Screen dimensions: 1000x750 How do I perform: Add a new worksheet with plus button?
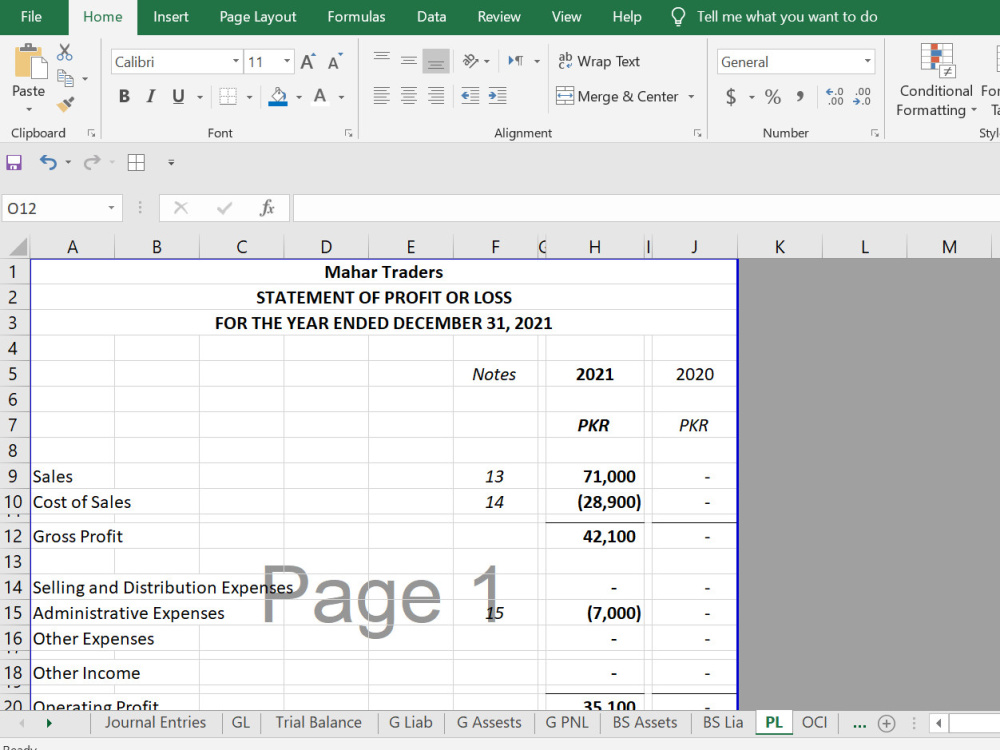pyautogui.click(x=886, y=722)
